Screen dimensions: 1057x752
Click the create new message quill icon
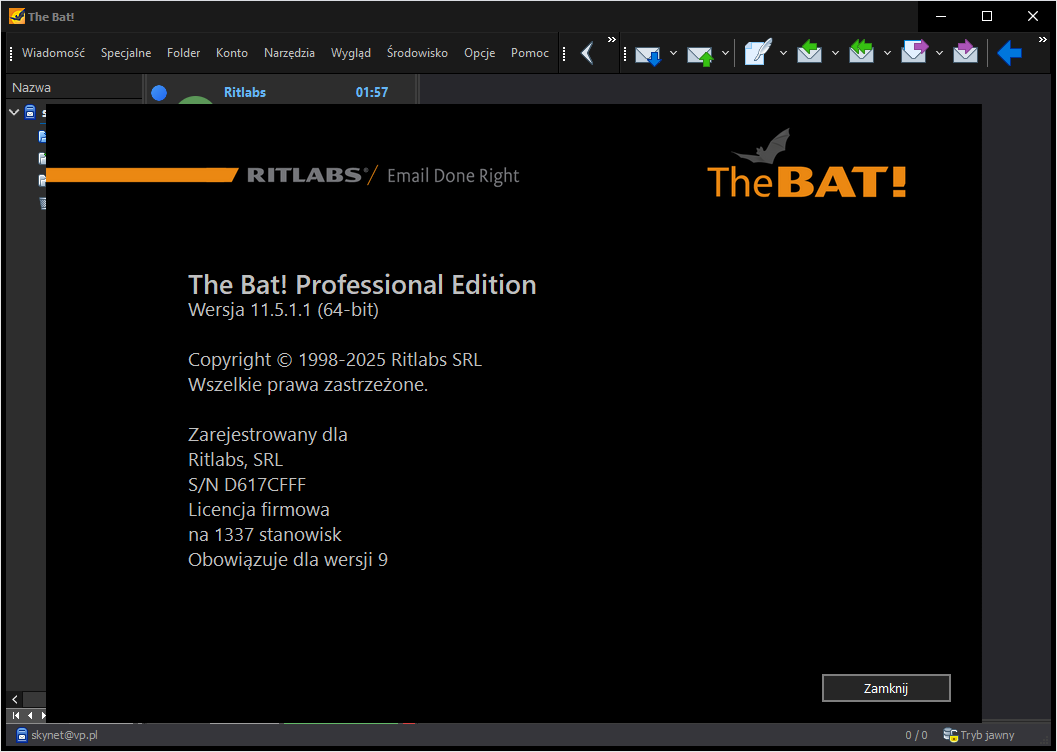pos(758,53)
